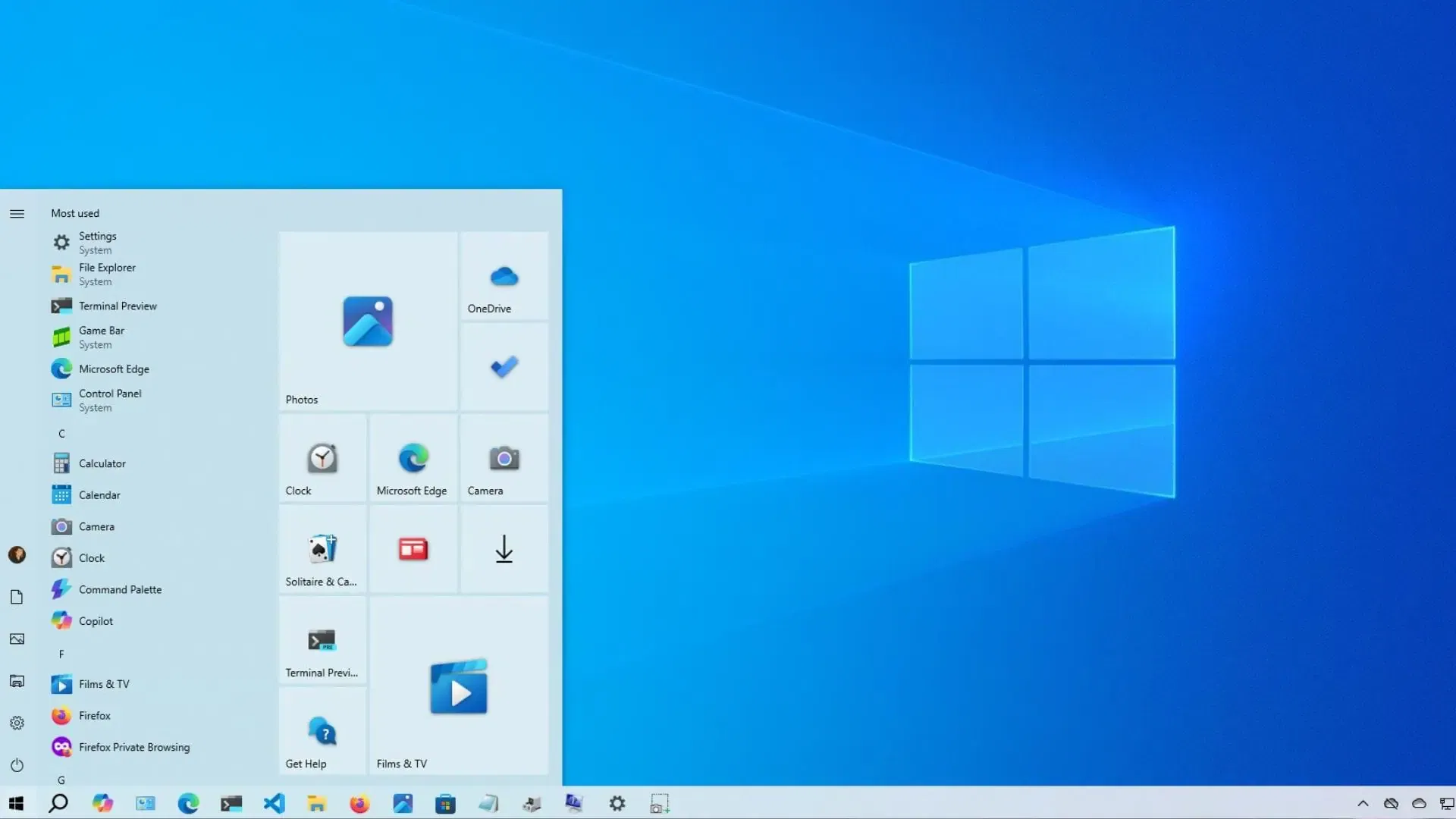The width and height of the screenshot is (1456, 819).
Task: Click the letter C section header
Action: [61, 434]
